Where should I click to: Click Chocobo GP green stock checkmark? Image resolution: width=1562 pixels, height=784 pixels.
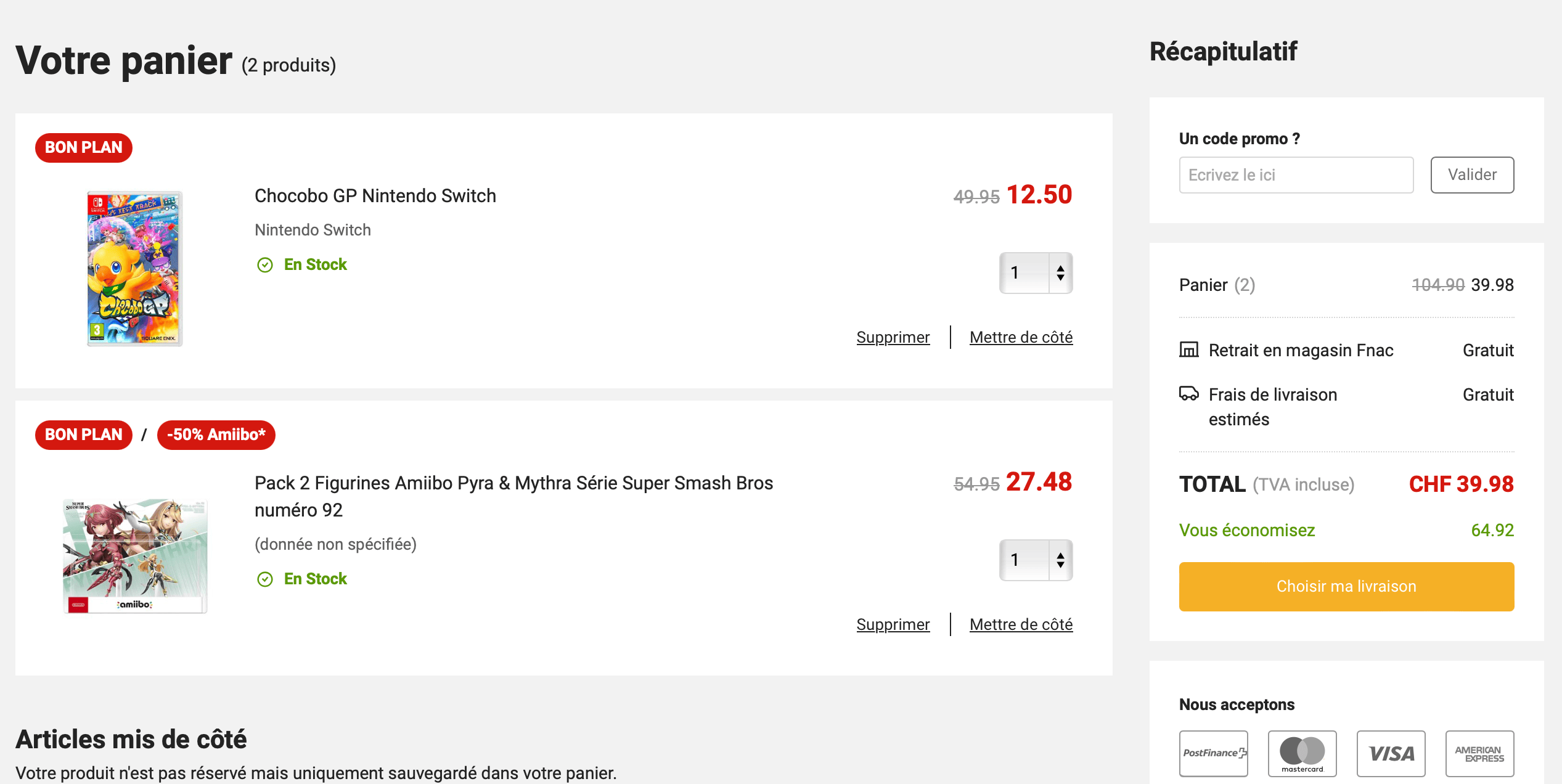coord(265,265)
